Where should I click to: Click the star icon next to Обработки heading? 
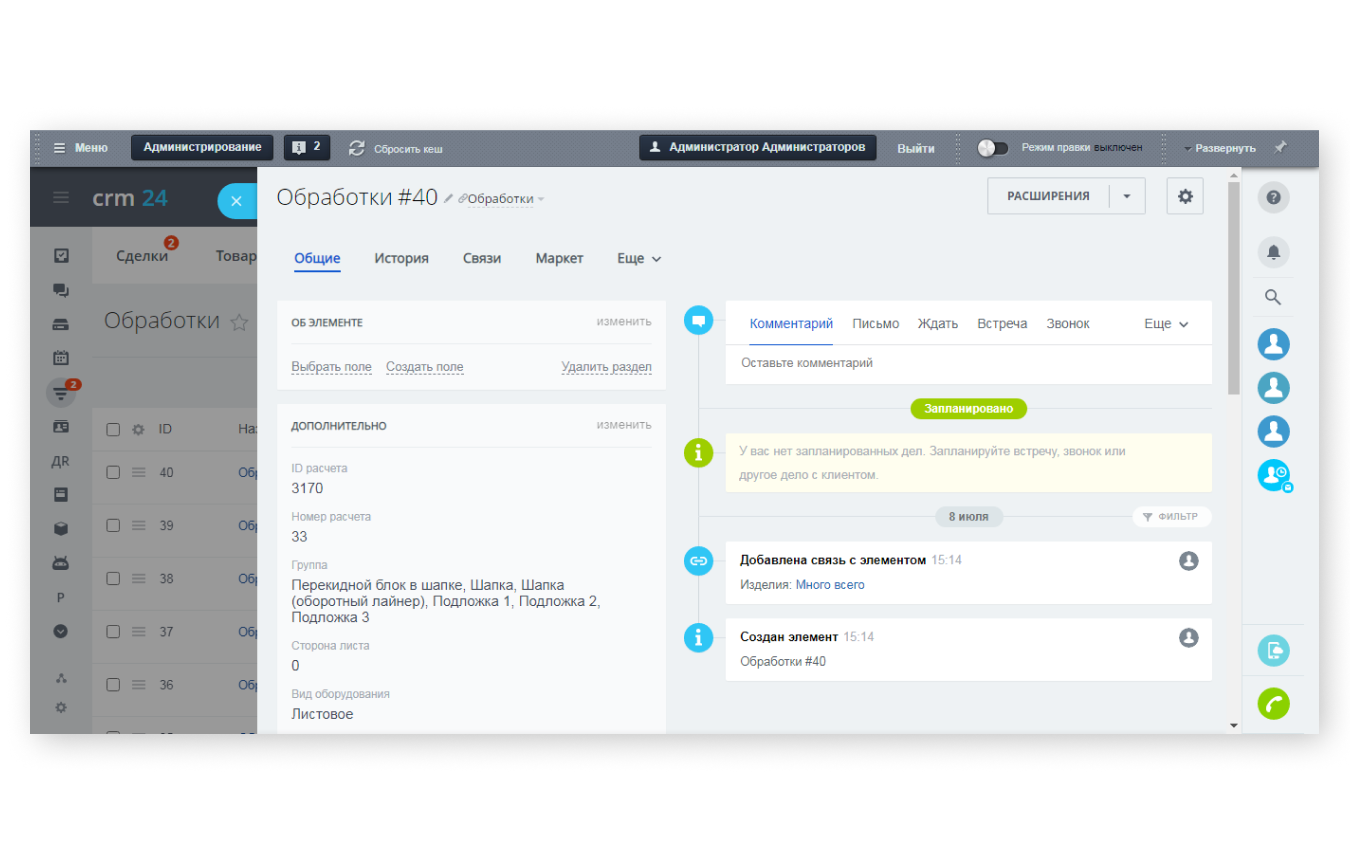click(x=239, y=322)
